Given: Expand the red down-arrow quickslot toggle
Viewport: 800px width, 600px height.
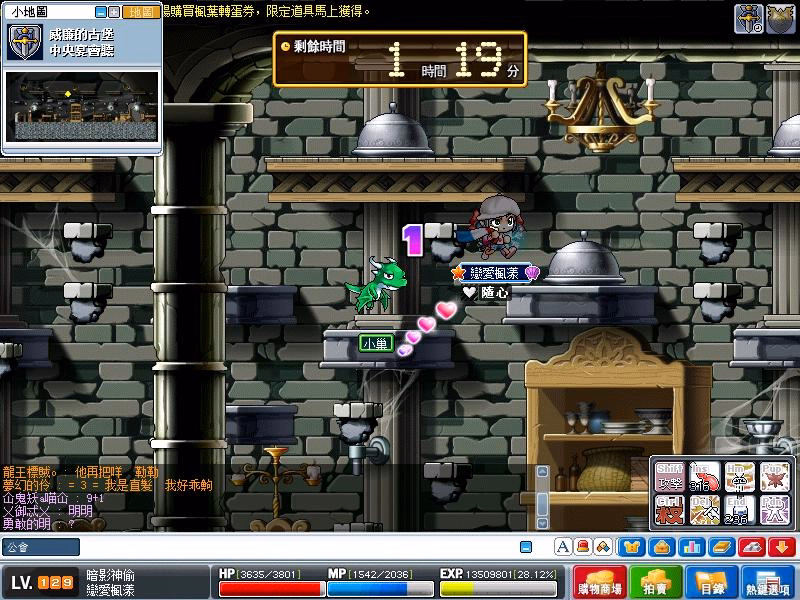Looking at the screenshot, I should 781,547.
